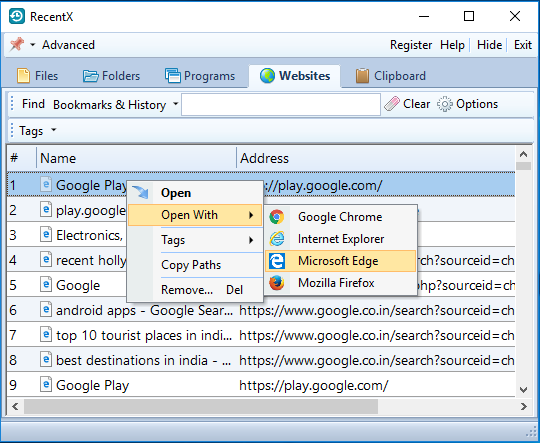The image size is (540, 443).
Task: Choose Remove... in the context menu
Action: click(x=195, y=290)
